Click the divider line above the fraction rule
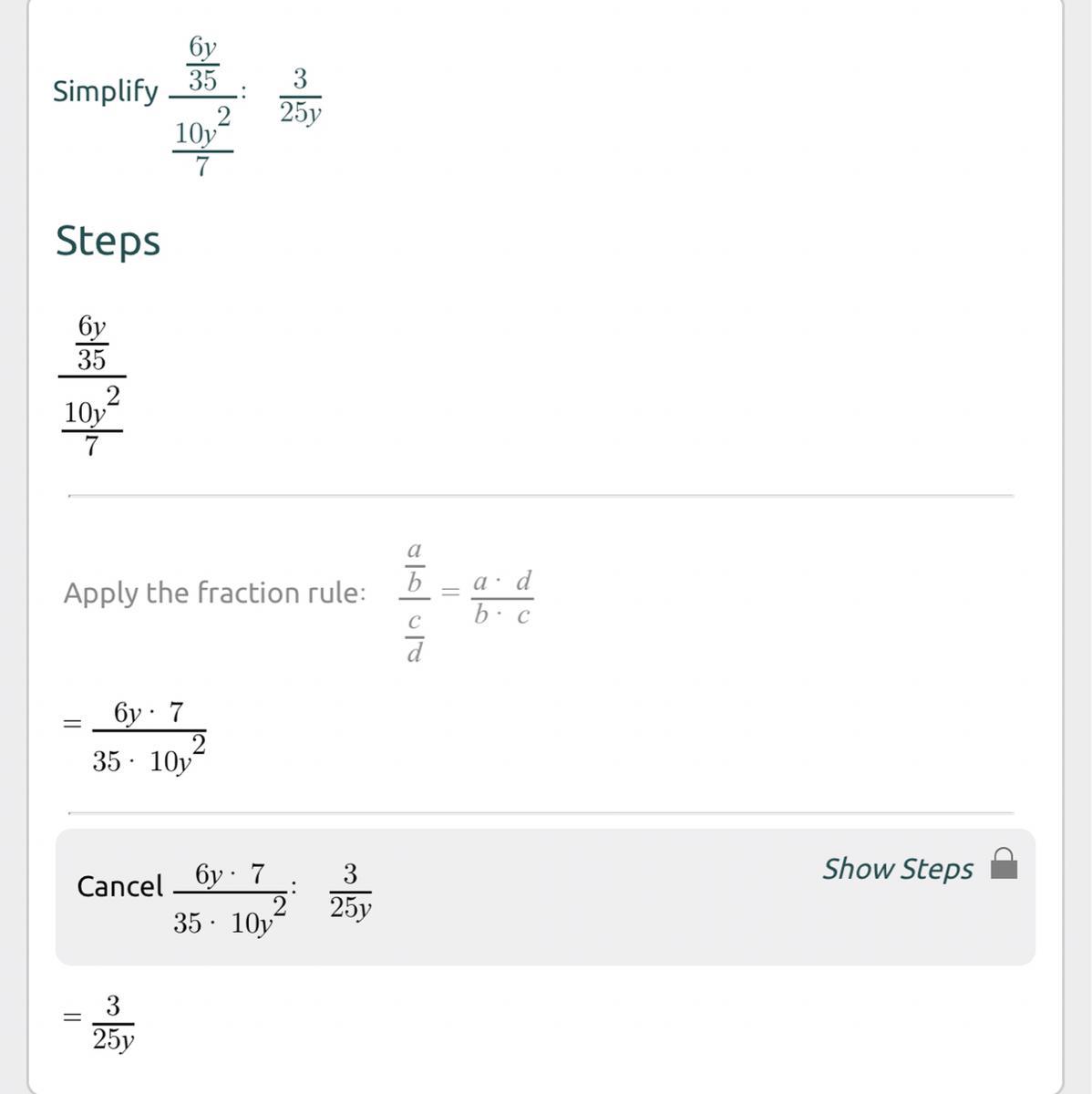 (541, 496)
